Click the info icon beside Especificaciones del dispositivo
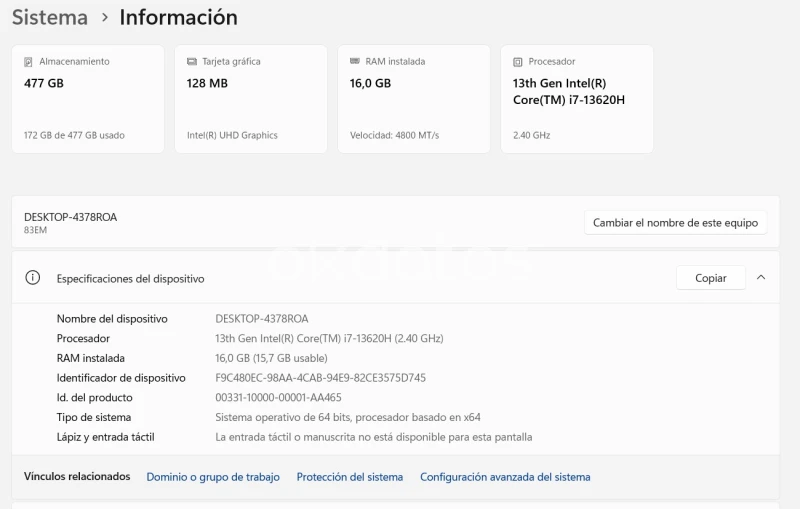This screenshot has width=800, height=509. pyautogui.click(x=33, y=278)
